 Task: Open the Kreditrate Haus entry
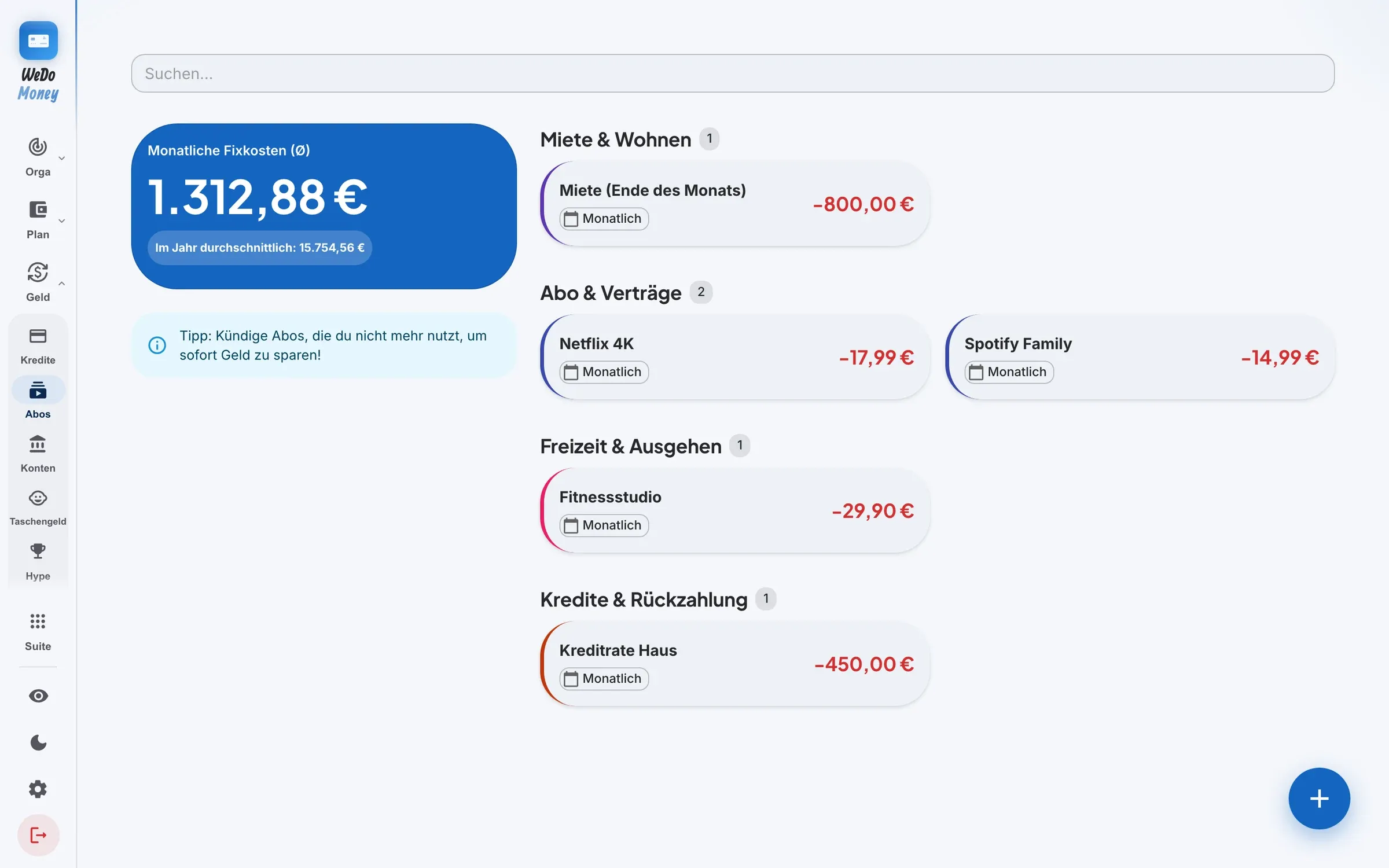point(735,664)
